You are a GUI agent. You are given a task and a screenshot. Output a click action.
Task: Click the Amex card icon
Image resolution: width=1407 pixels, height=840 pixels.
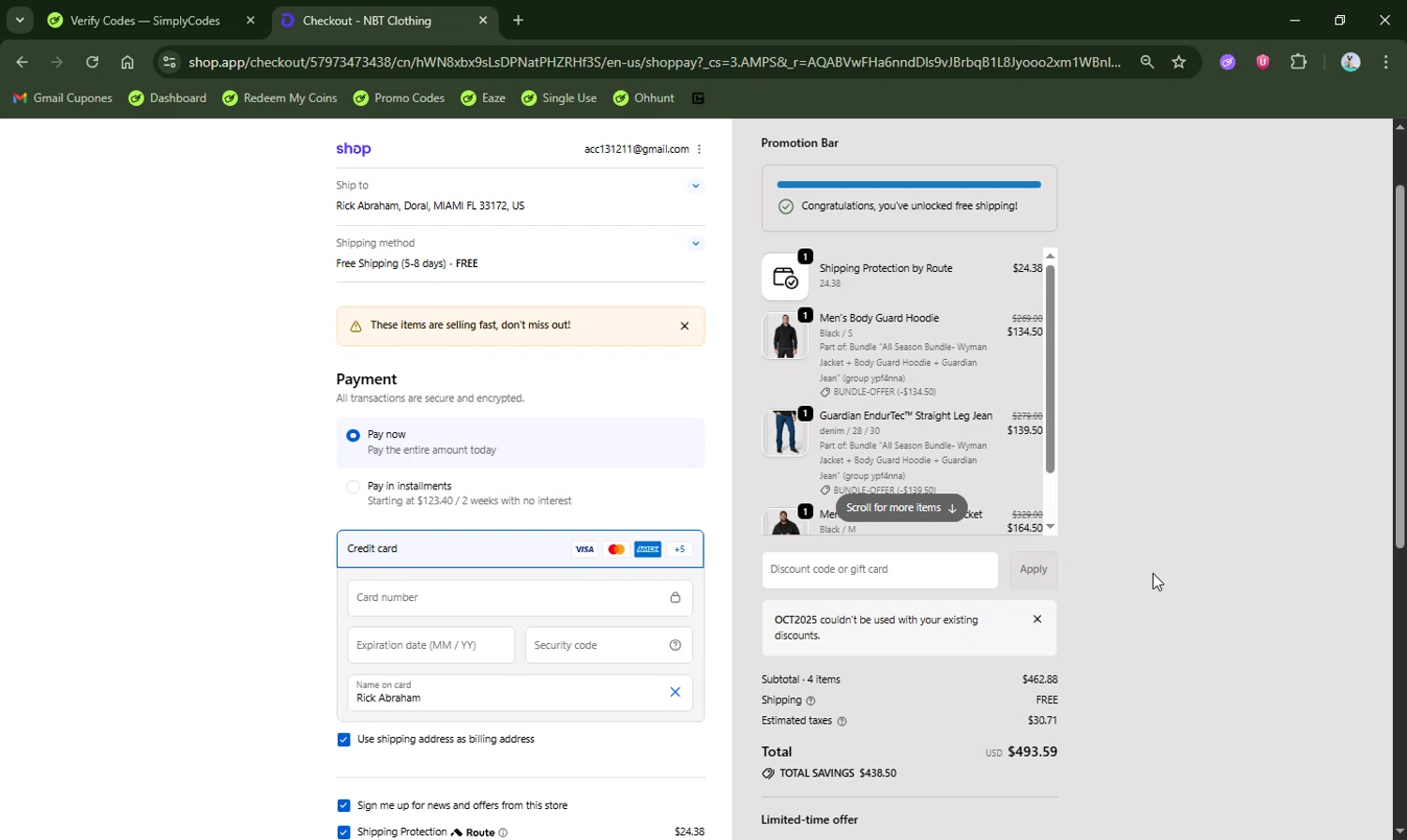click(x=647, y=549)
